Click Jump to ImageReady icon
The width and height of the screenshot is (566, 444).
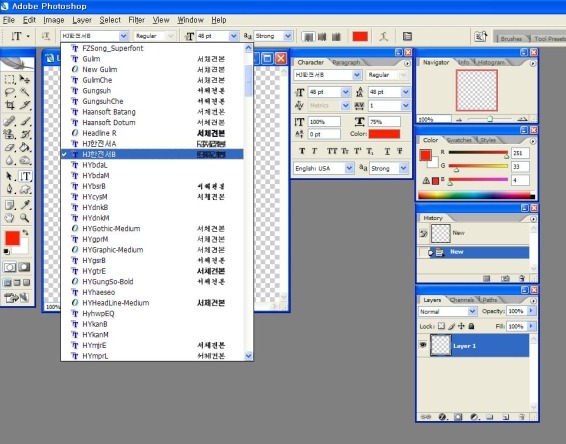point(17,298)
